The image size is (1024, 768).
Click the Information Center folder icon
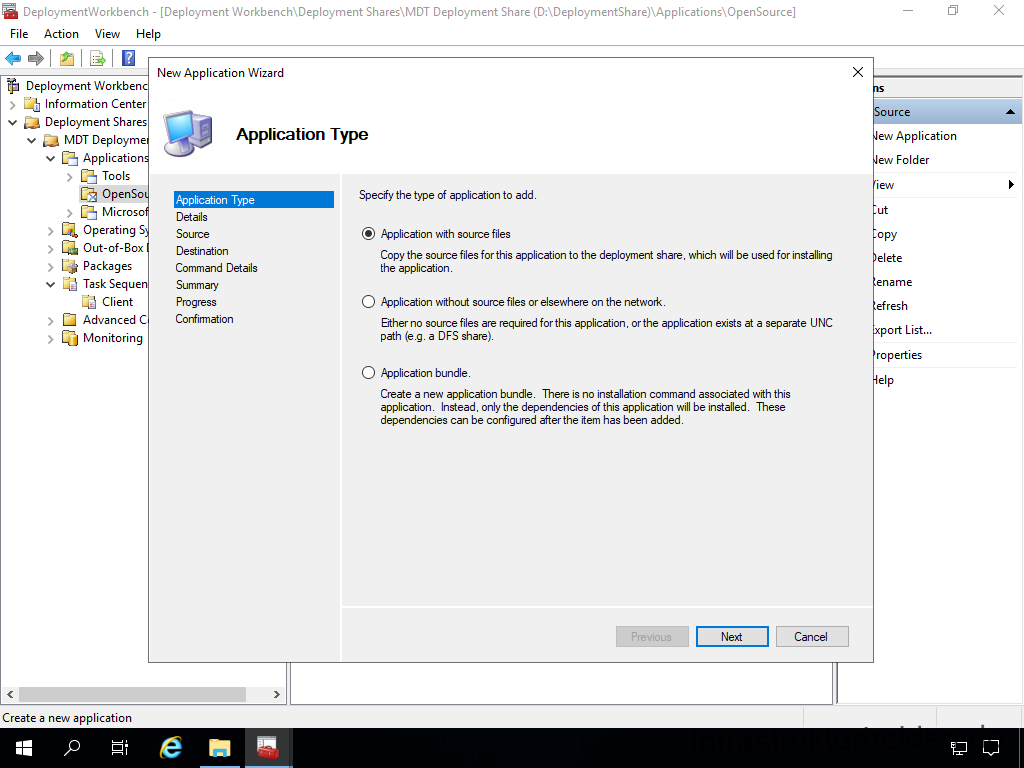pyautogui.click(x=32, y=104)
